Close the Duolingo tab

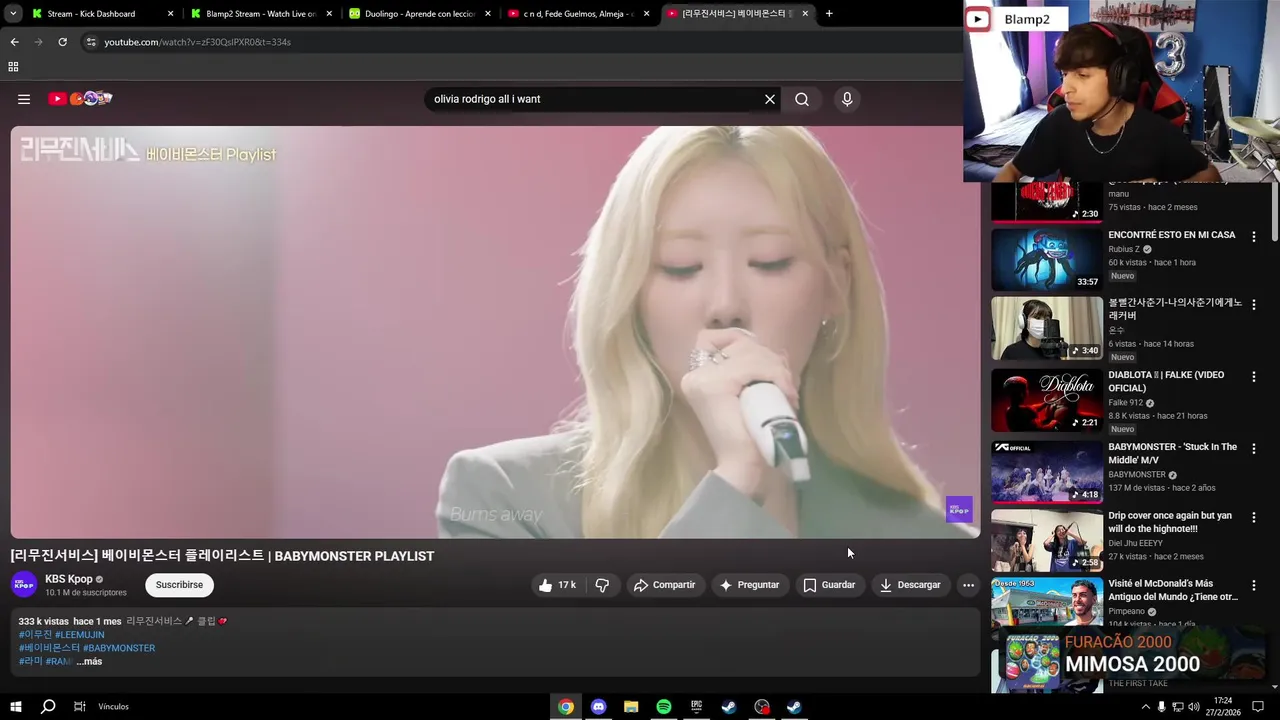coord(488,14)
